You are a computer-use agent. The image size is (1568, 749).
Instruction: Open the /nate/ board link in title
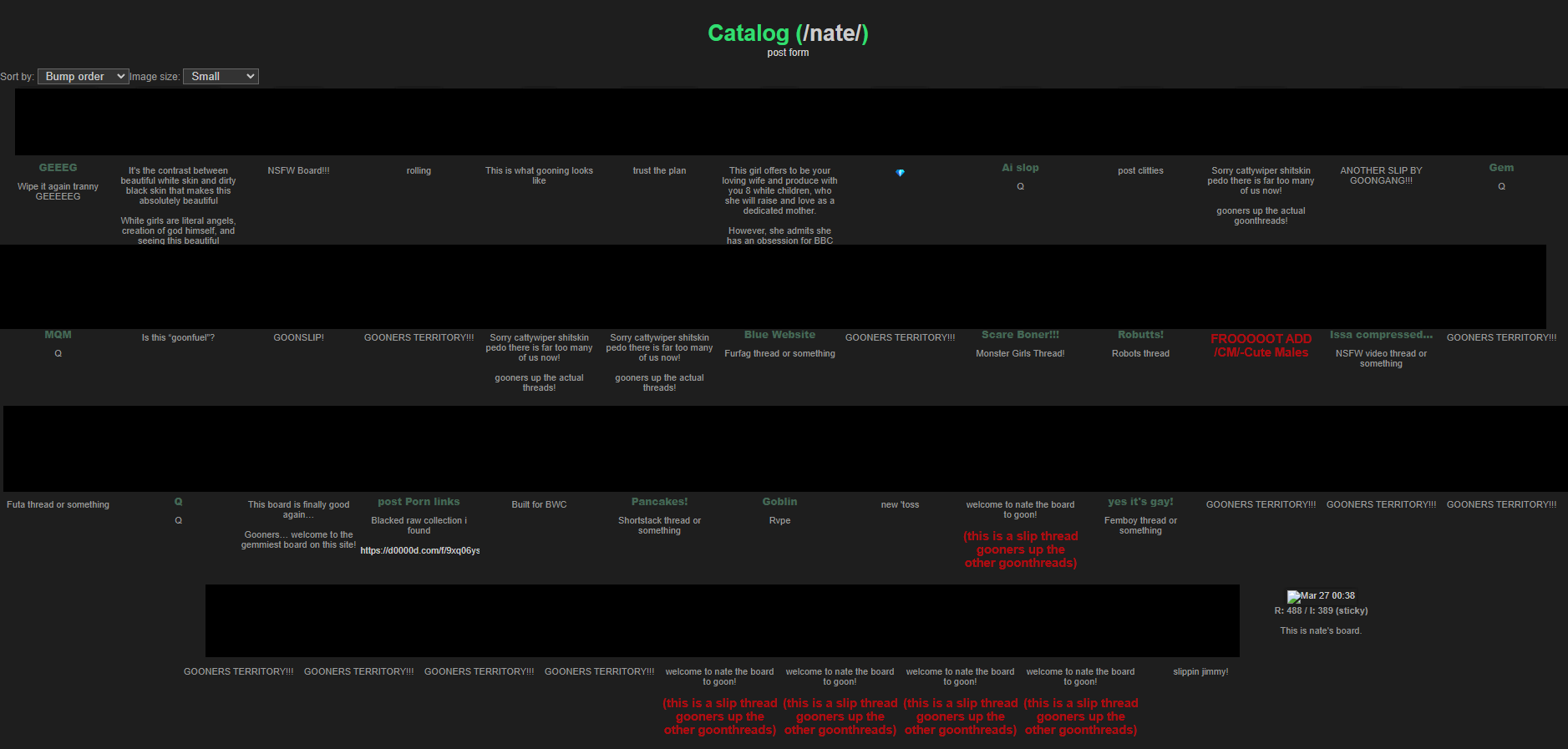pos(831,33)
